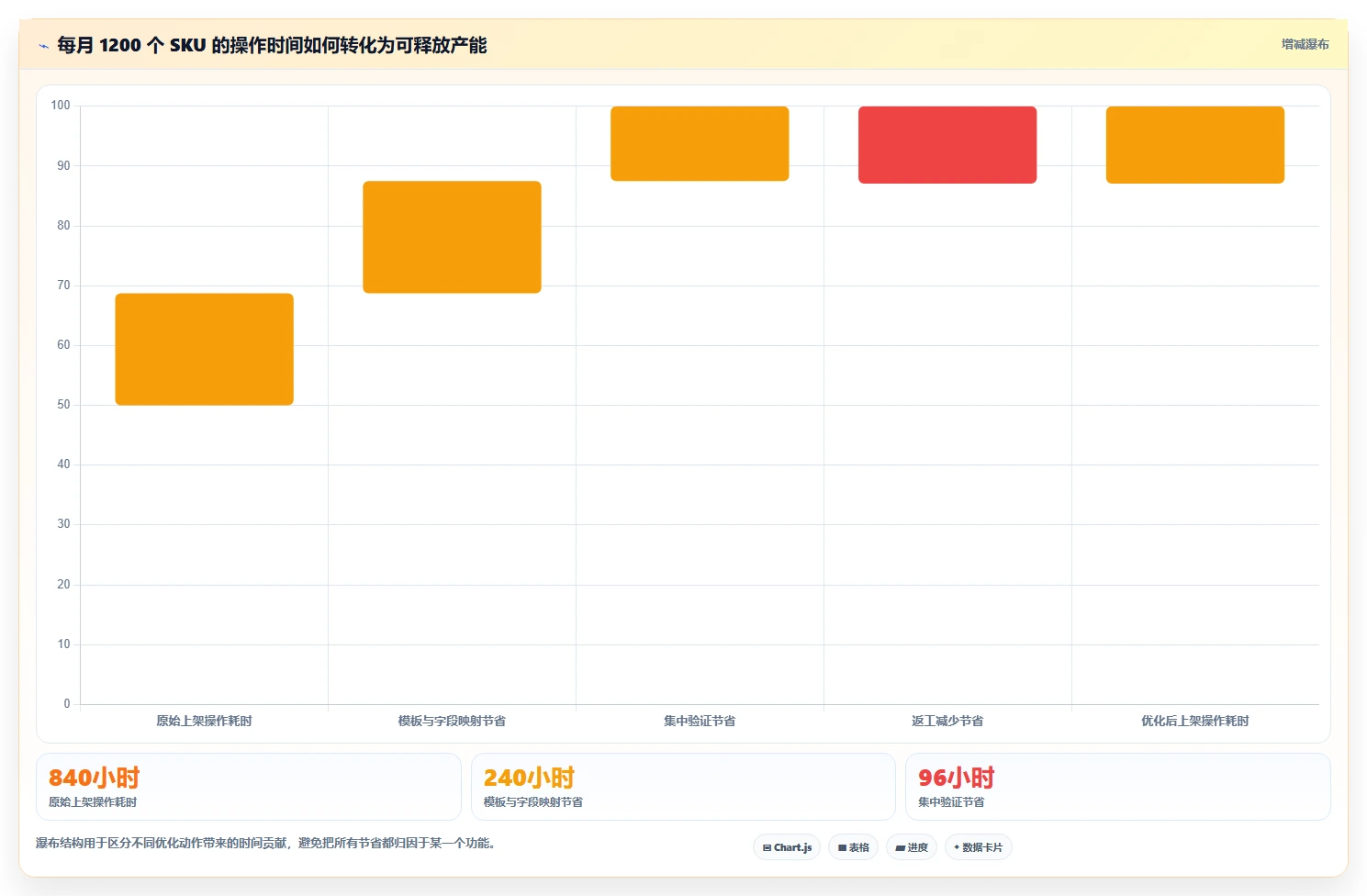
Task: Click the 96小时 data card
Action: tap(1117, 787)
